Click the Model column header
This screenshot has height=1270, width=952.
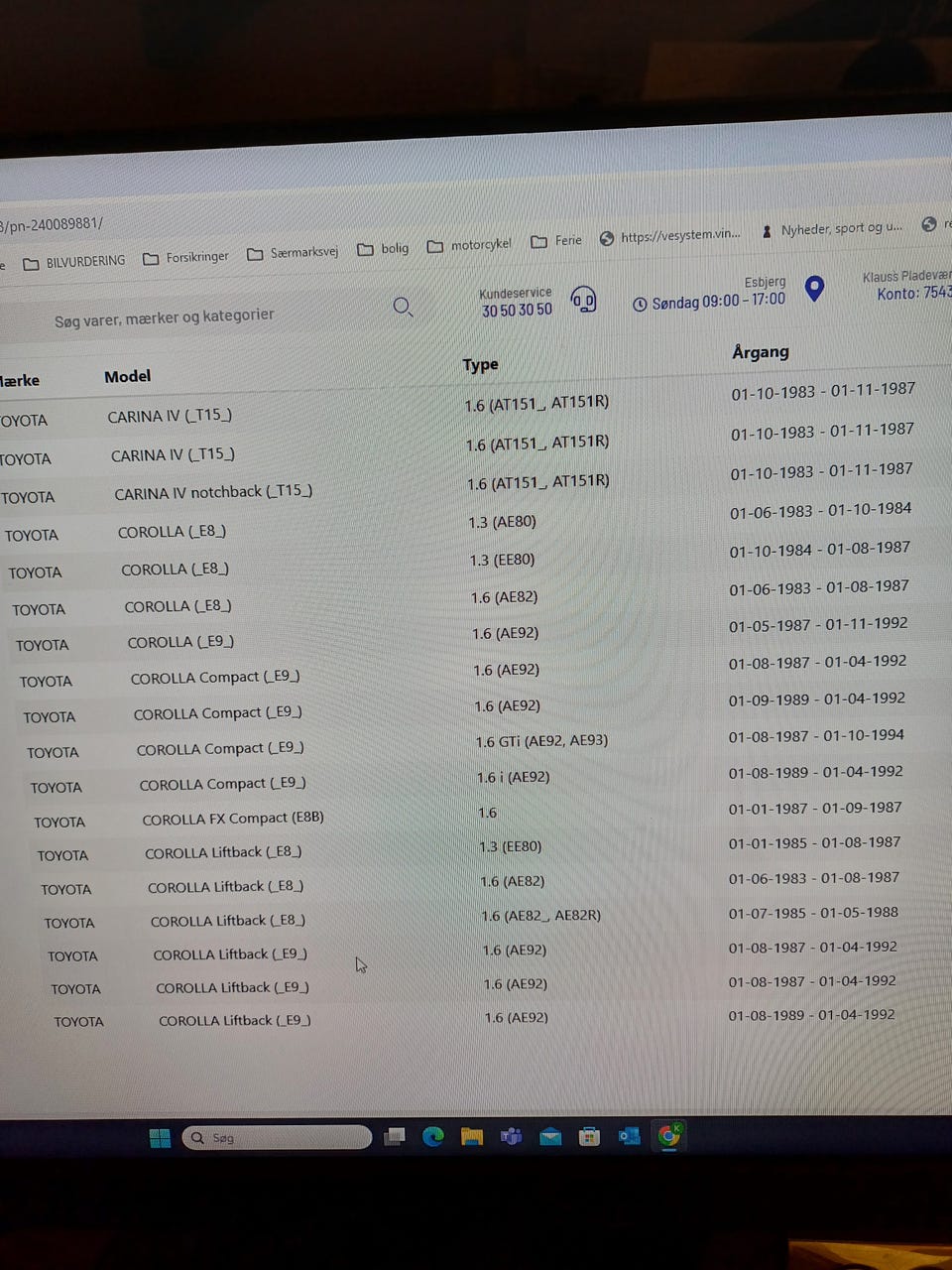[128, 376]
